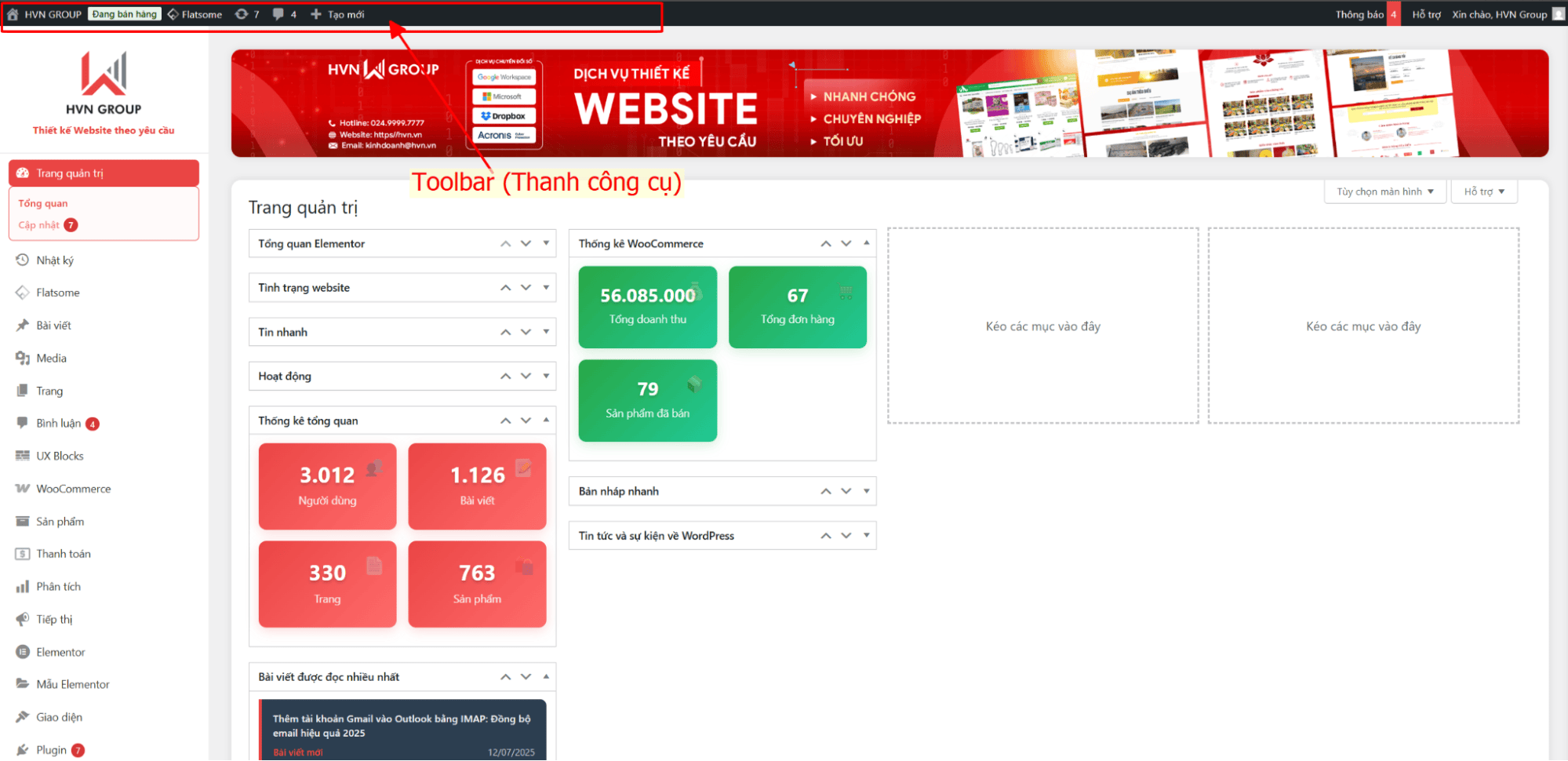Click the home icon in admin toolbar
Viewport: 1568px width, 761px height.
[13, 14]
